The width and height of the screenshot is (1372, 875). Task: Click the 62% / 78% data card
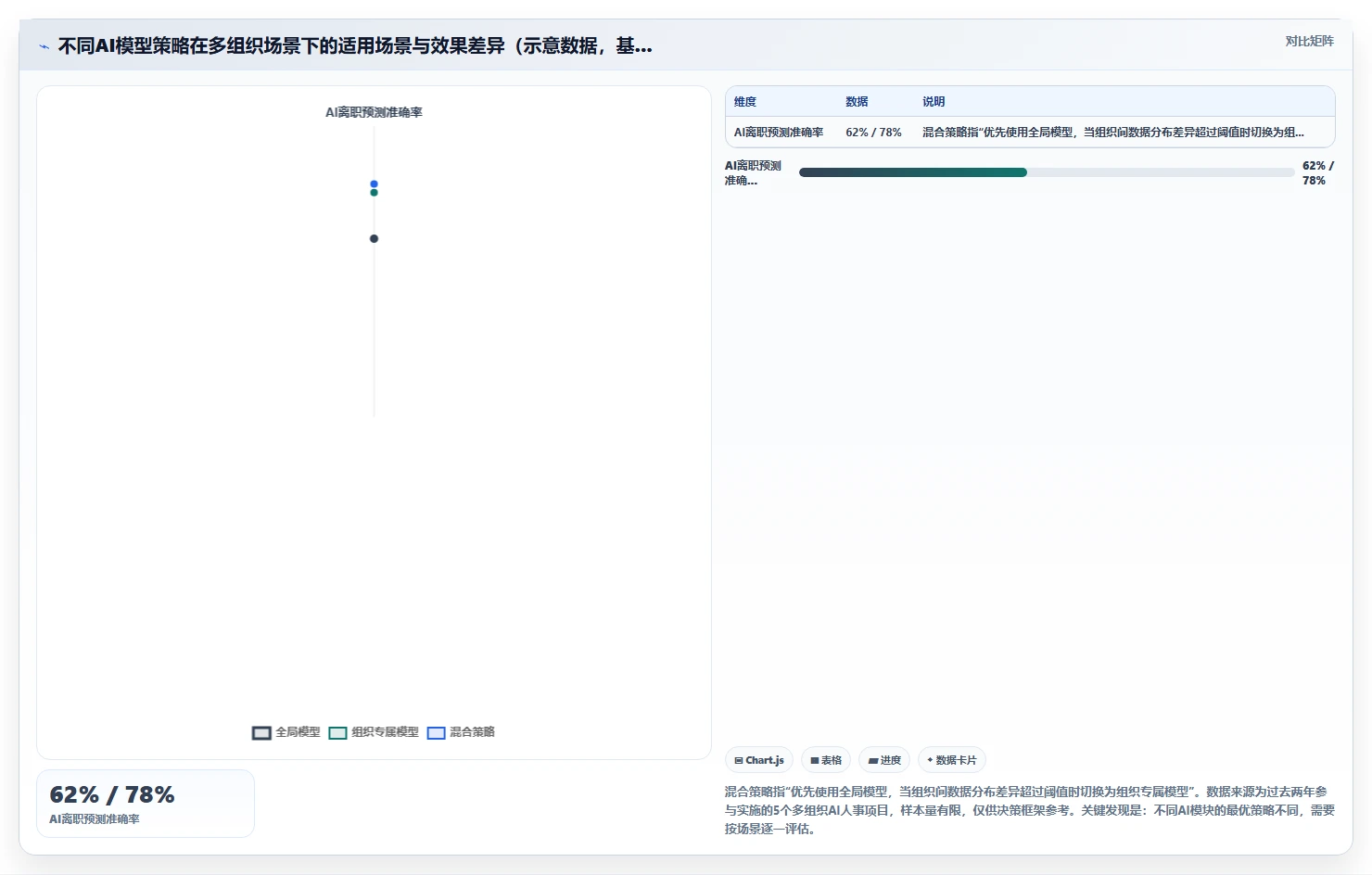pos(146,804)
